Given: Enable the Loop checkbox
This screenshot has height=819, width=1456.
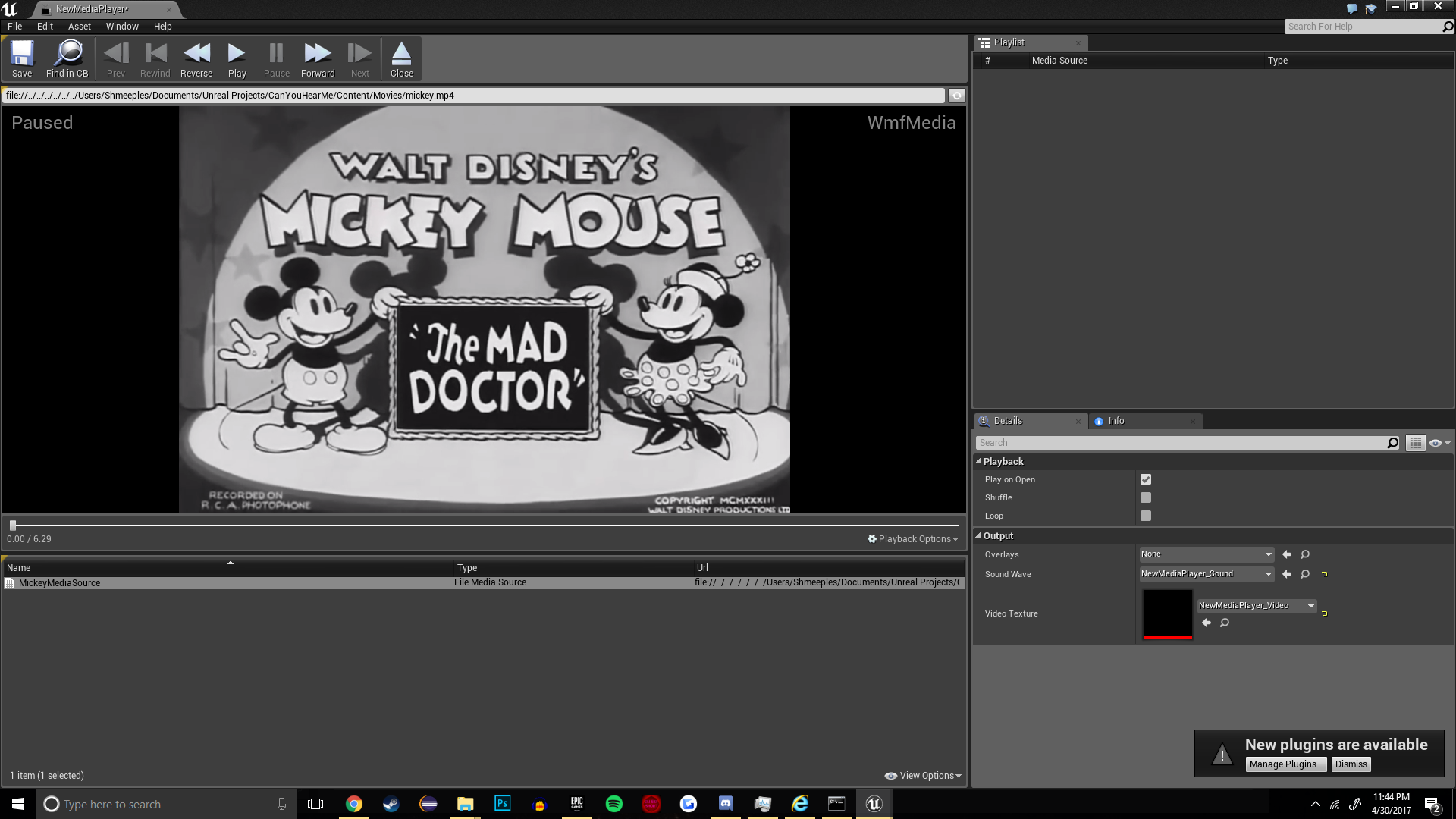Looking at the screenshot, I should [1146, 516].
